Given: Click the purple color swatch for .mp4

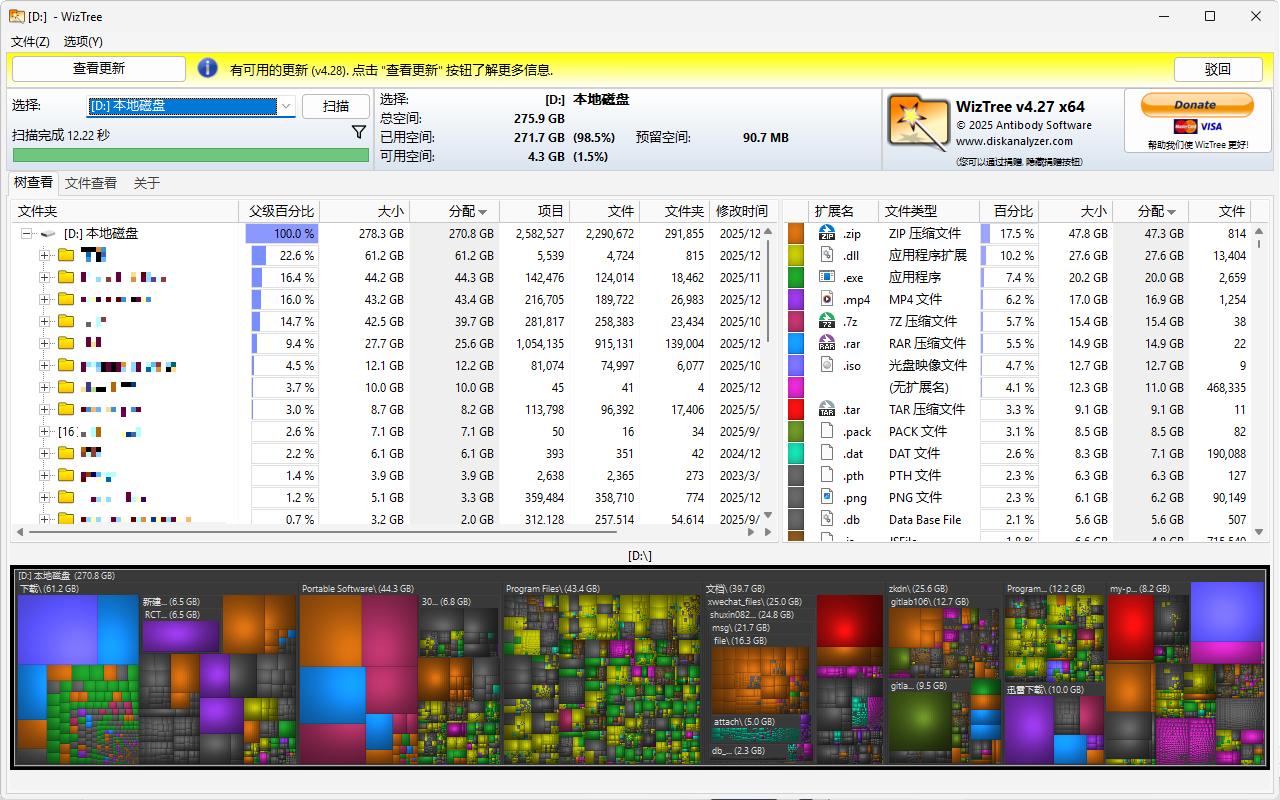Looking at the screenshot, I should click(797, 299).
